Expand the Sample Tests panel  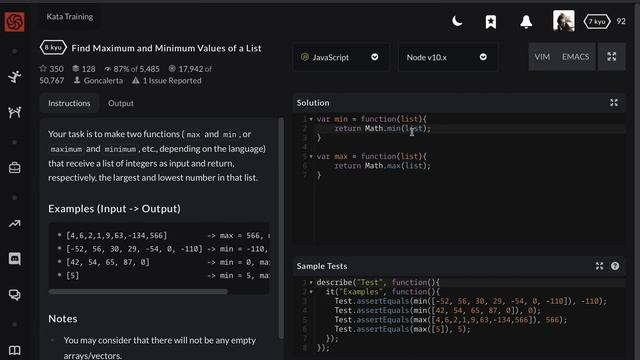599,266
